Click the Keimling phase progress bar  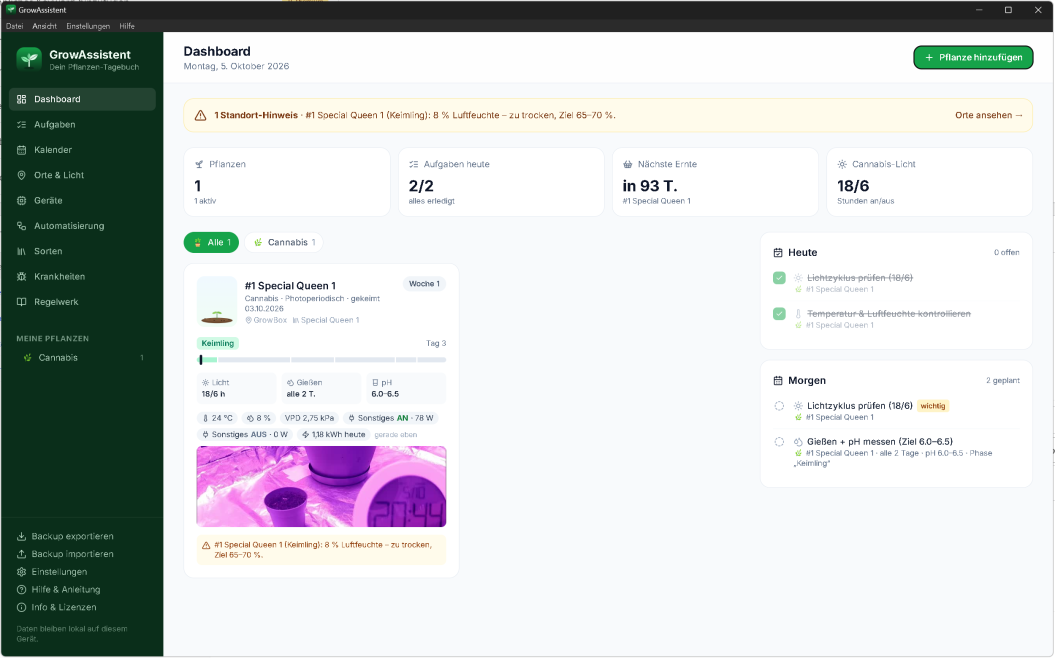[x=322, y=360]
